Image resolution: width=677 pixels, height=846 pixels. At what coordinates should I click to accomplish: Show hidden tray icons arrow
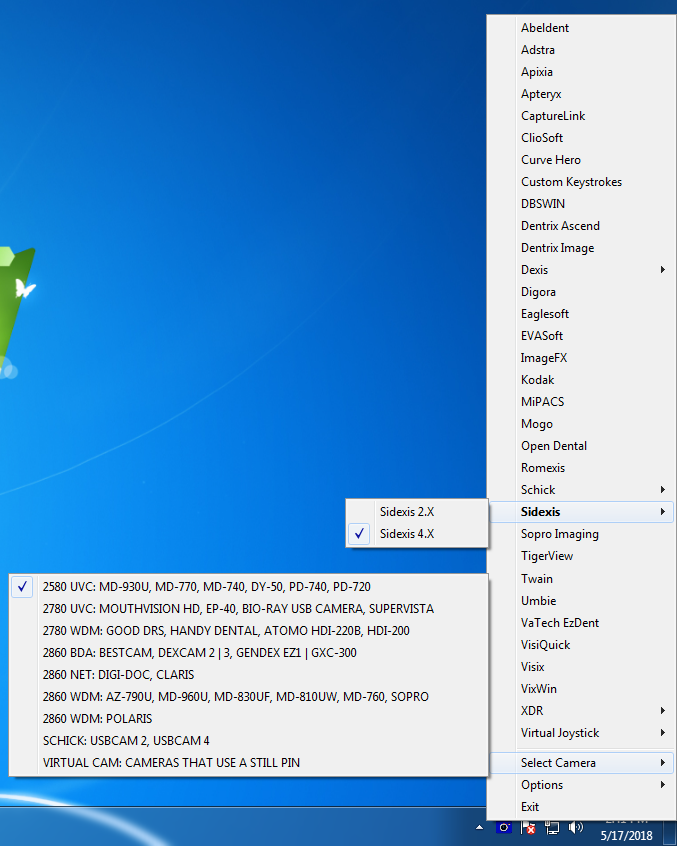click(x=479, y=827)
